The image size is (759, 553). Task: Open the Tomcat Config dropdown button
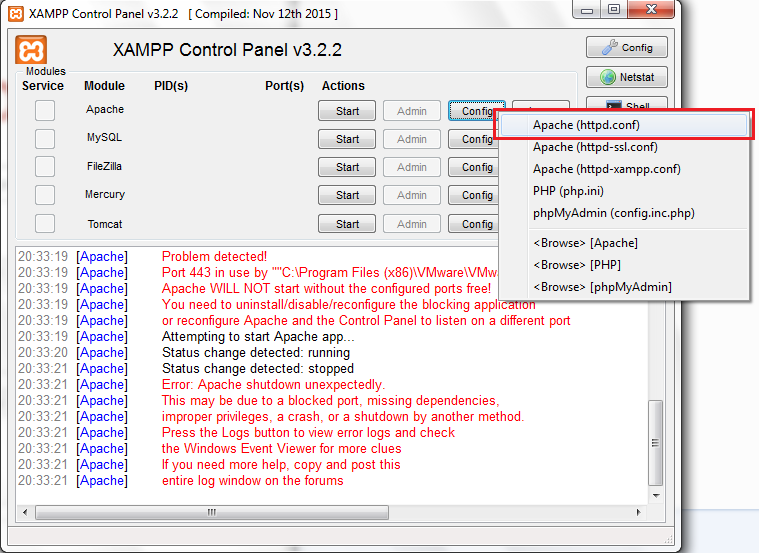473,224
